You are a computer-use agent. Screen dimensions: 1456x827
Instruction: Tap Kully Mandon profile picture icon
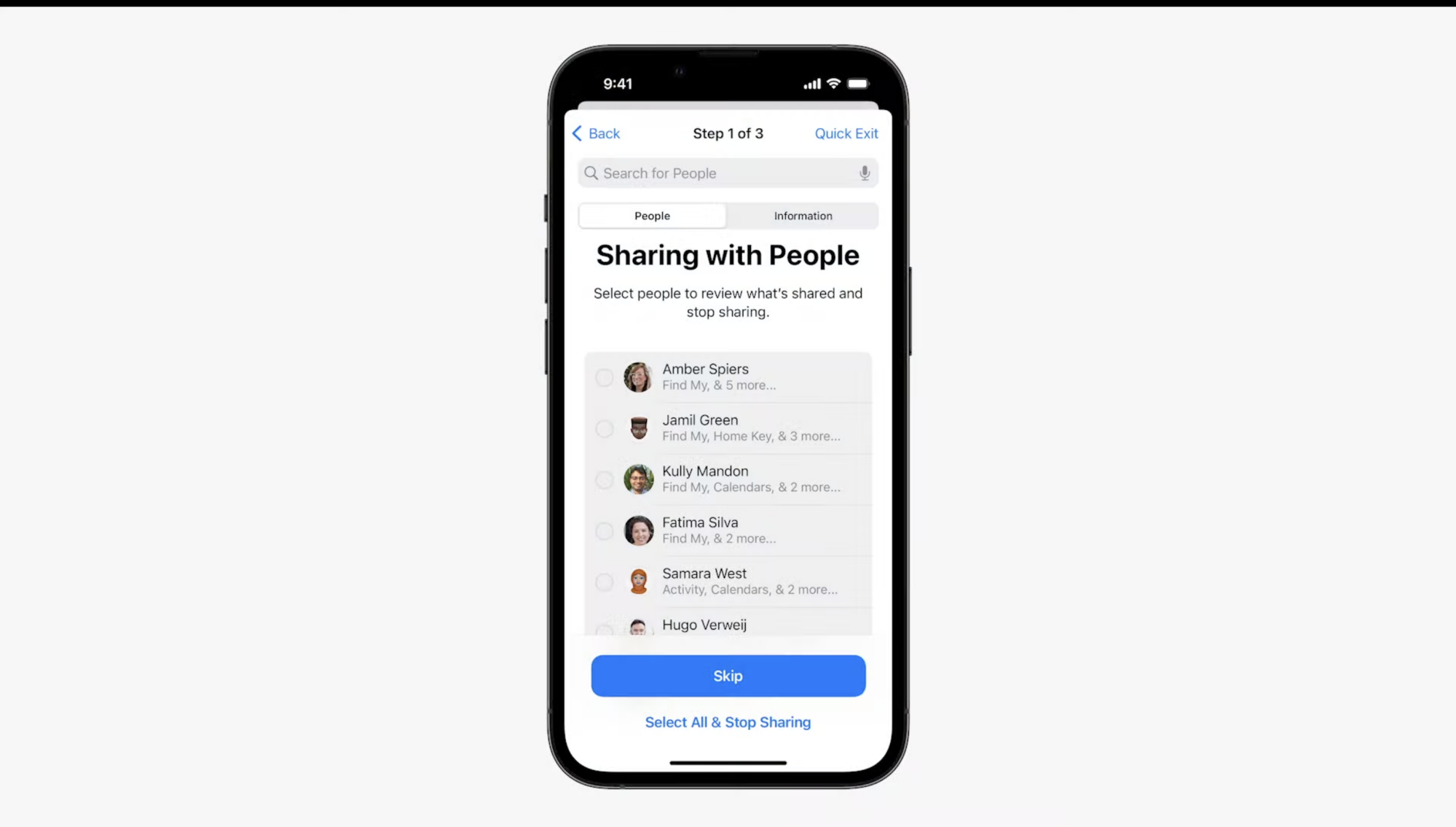tap(637, 479)
